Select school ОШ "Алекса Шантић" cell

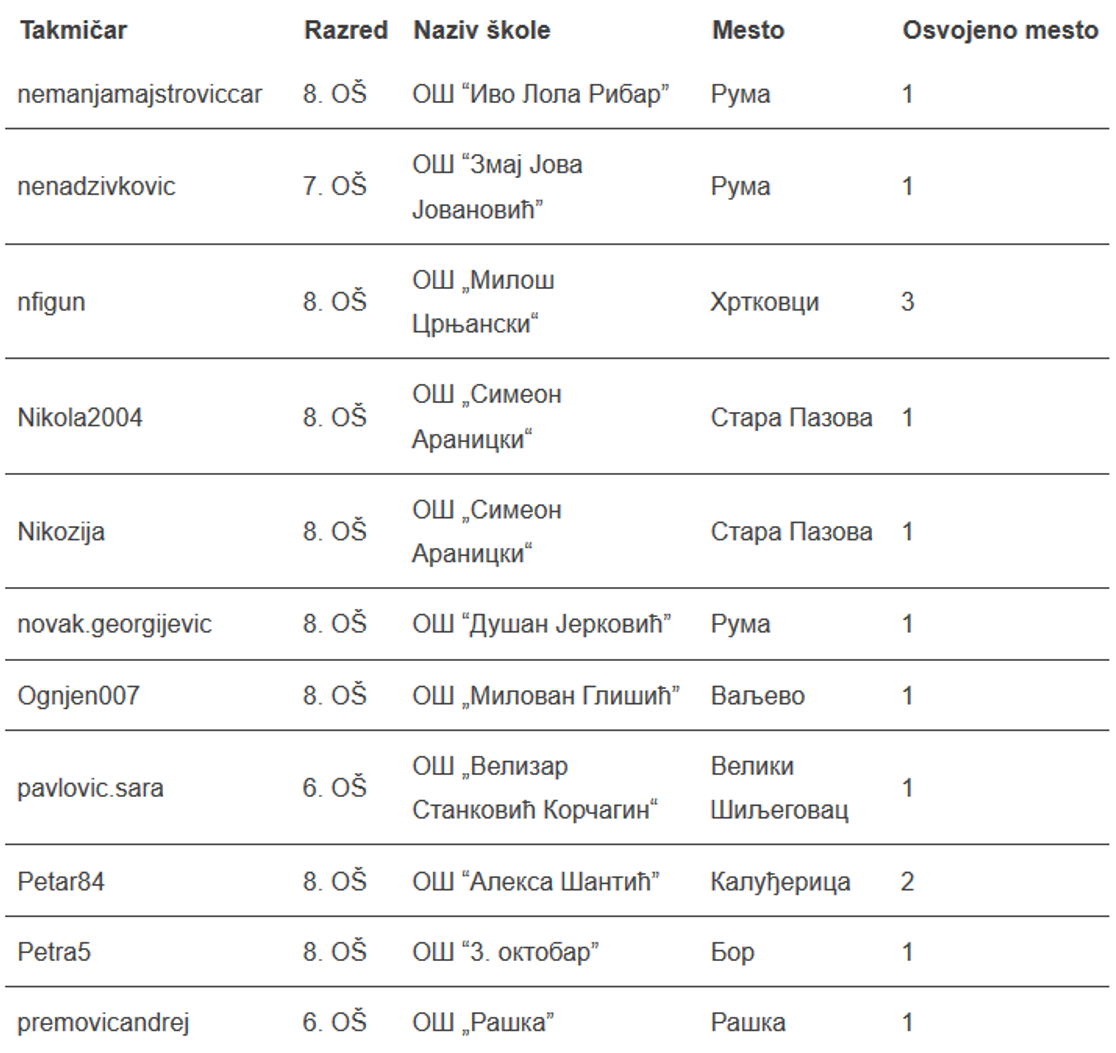tap(541, 882)
